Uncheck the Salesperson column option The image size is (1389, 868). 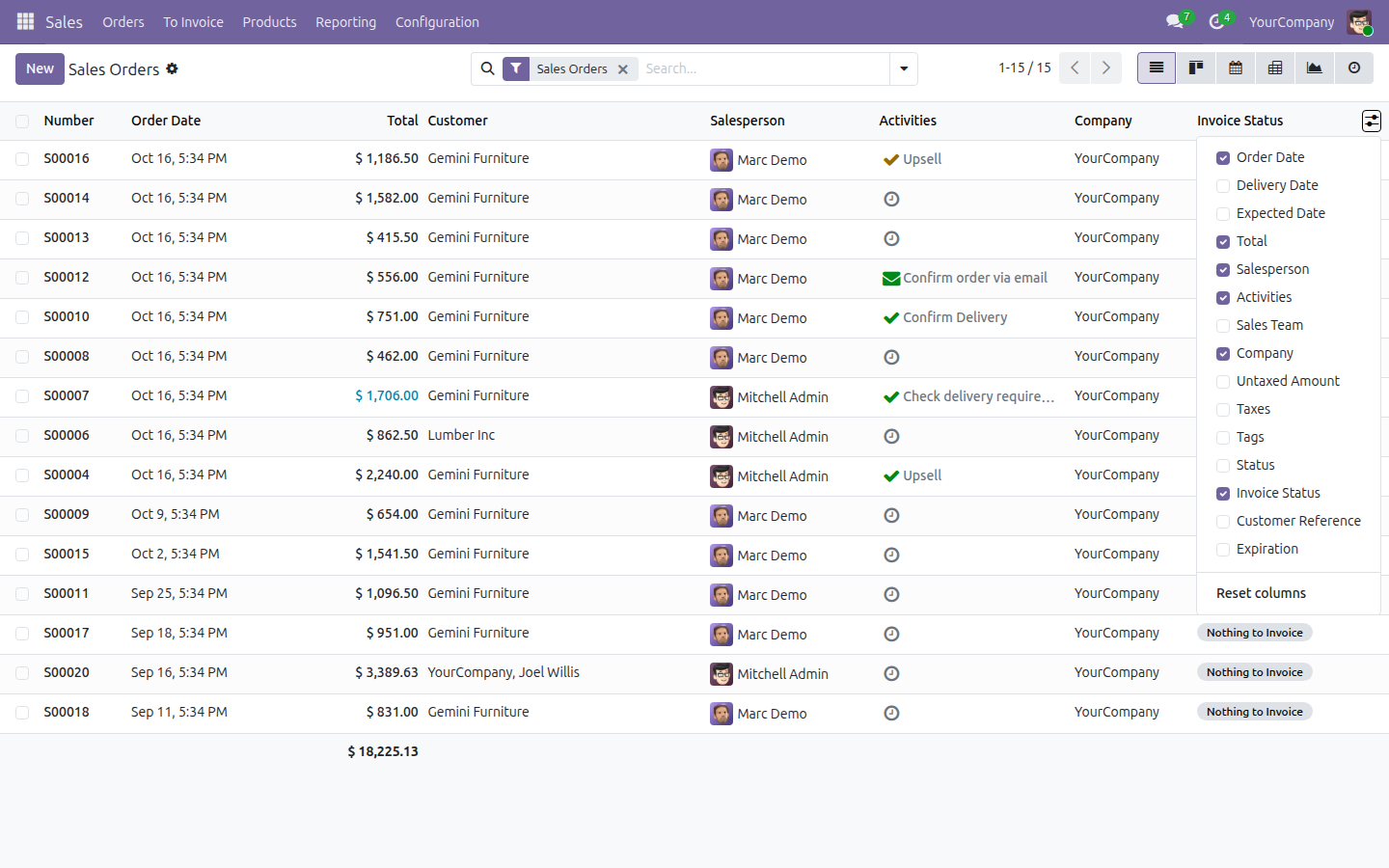1223,270
